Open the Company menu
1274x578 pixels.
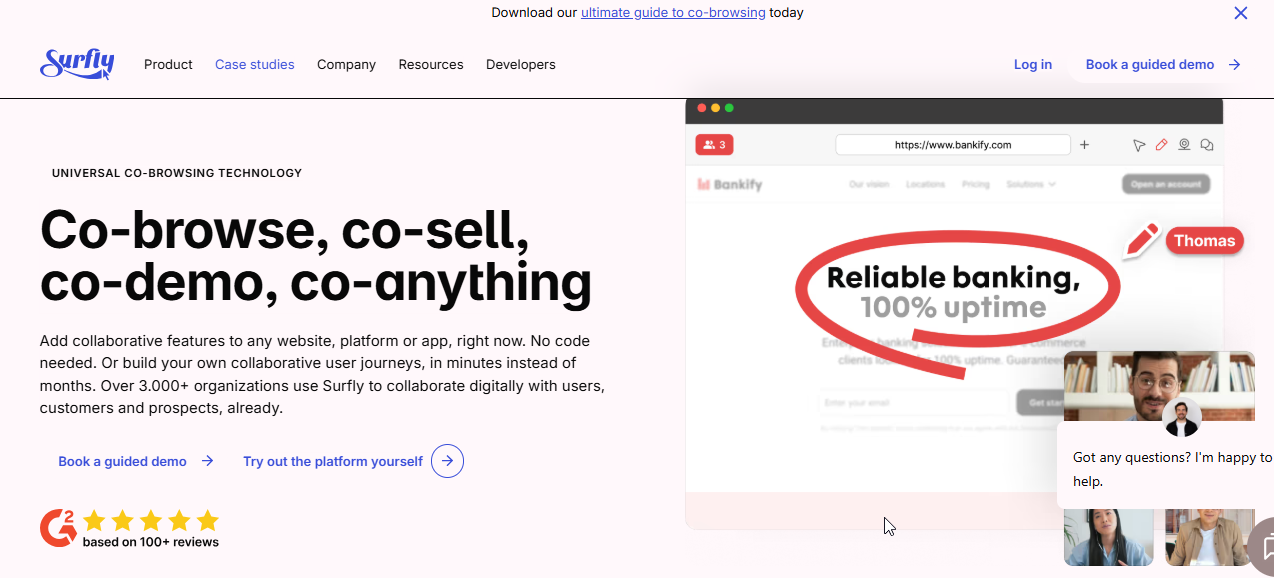[x=346, y=64]
